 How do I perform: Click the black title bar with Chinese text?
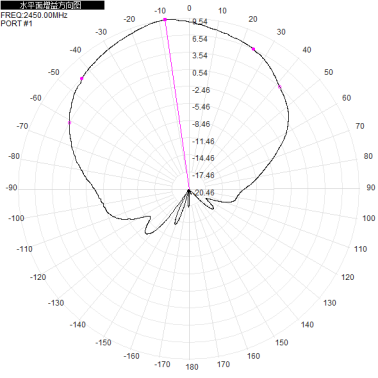click(53, 5)
